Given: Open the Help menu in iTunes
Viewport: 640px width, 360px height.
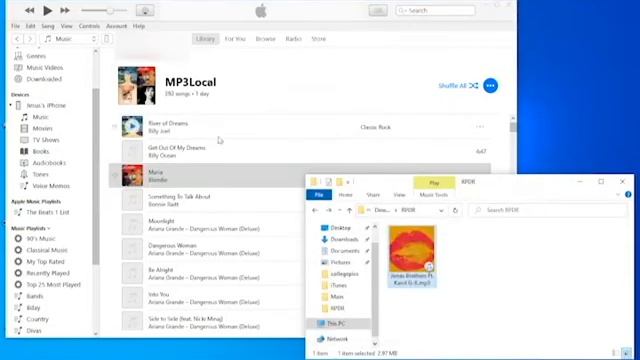Looking at the screenshot, I should pyautogui.click(x=139, y=26).
